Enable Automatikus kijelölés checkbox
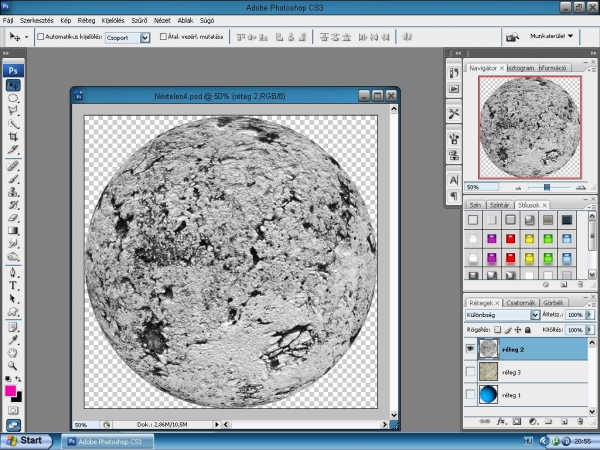Viewport: 600px width, 450px height. [x=41, y=37]
